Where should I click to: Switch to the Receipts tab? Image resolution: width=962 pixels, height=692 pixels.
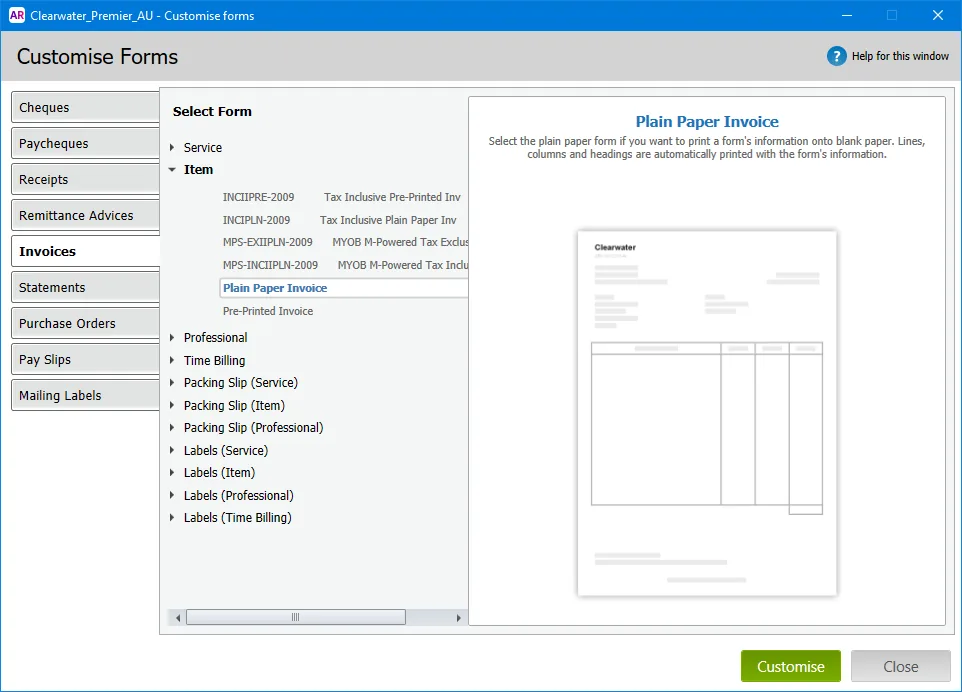coord(85,179)
